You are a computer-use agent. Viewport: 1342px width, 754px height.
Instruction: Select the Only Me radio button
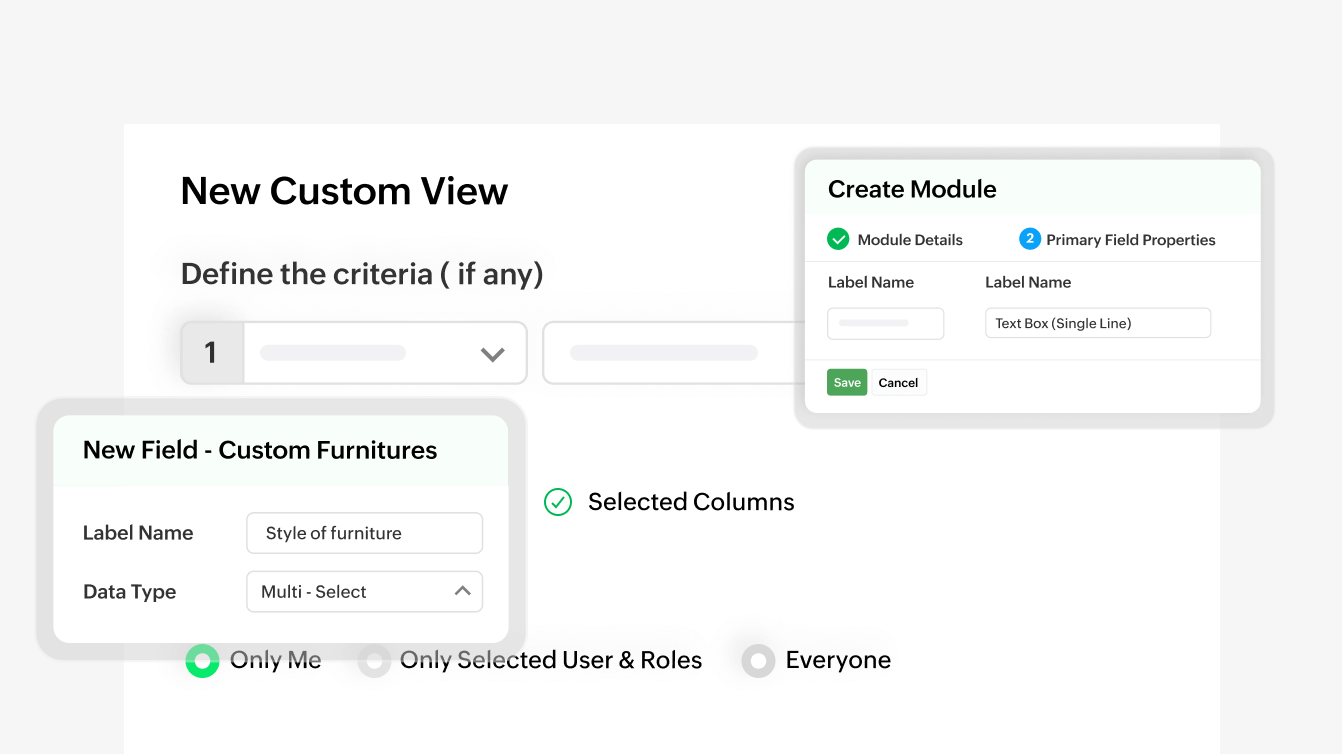[202, 661]
